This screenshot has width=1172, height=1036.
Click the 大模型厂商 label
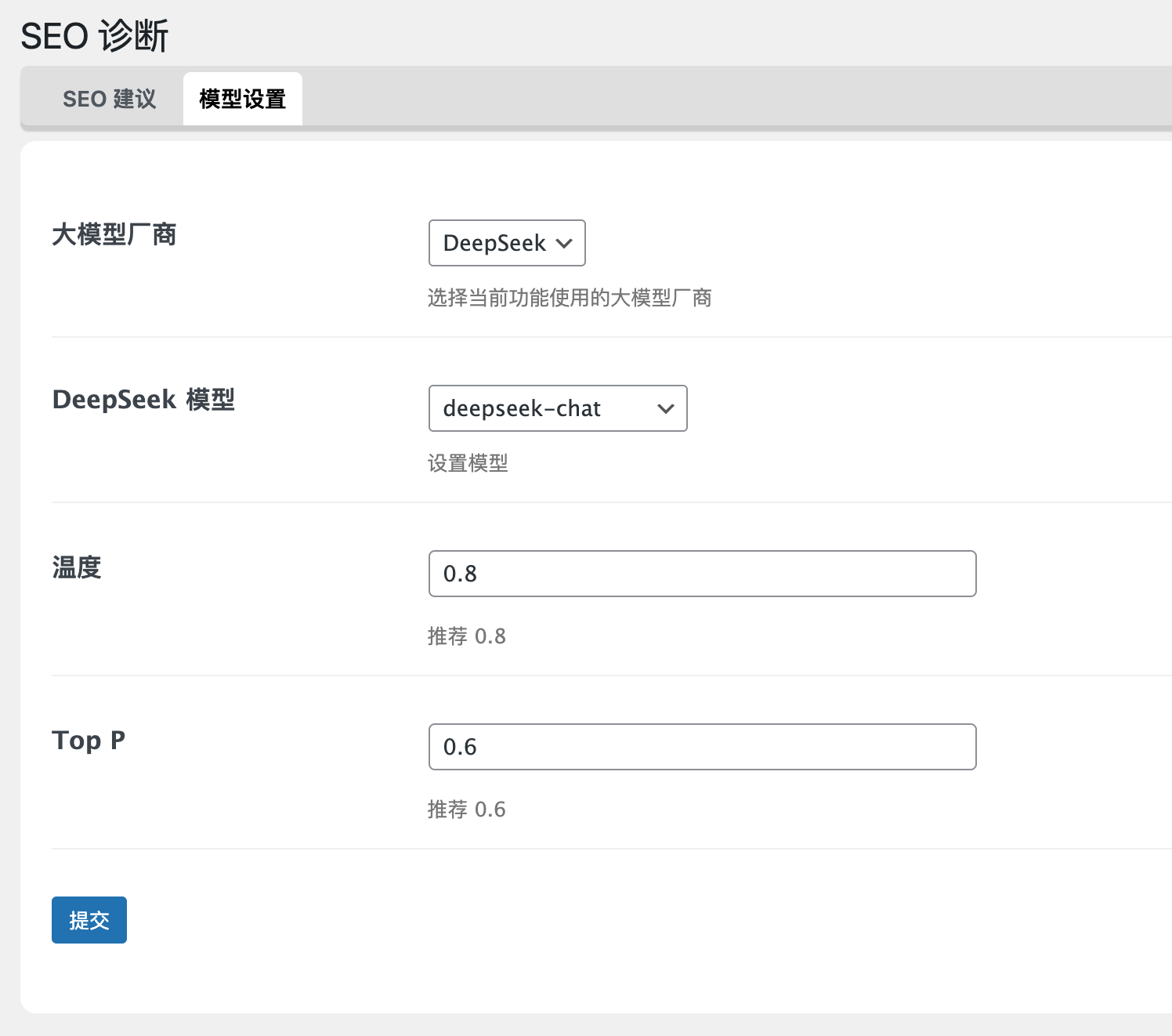[114, 234]
